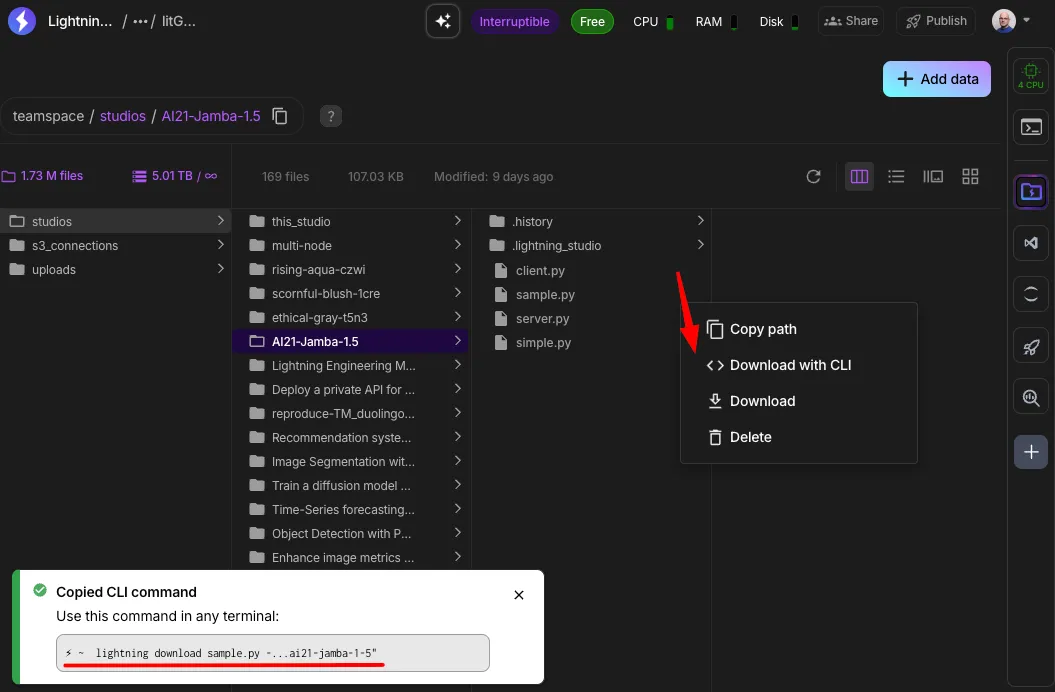Screen dimensions: 1055x692
Task: Expand the s3_connections folder chevron
Action: 220,245
